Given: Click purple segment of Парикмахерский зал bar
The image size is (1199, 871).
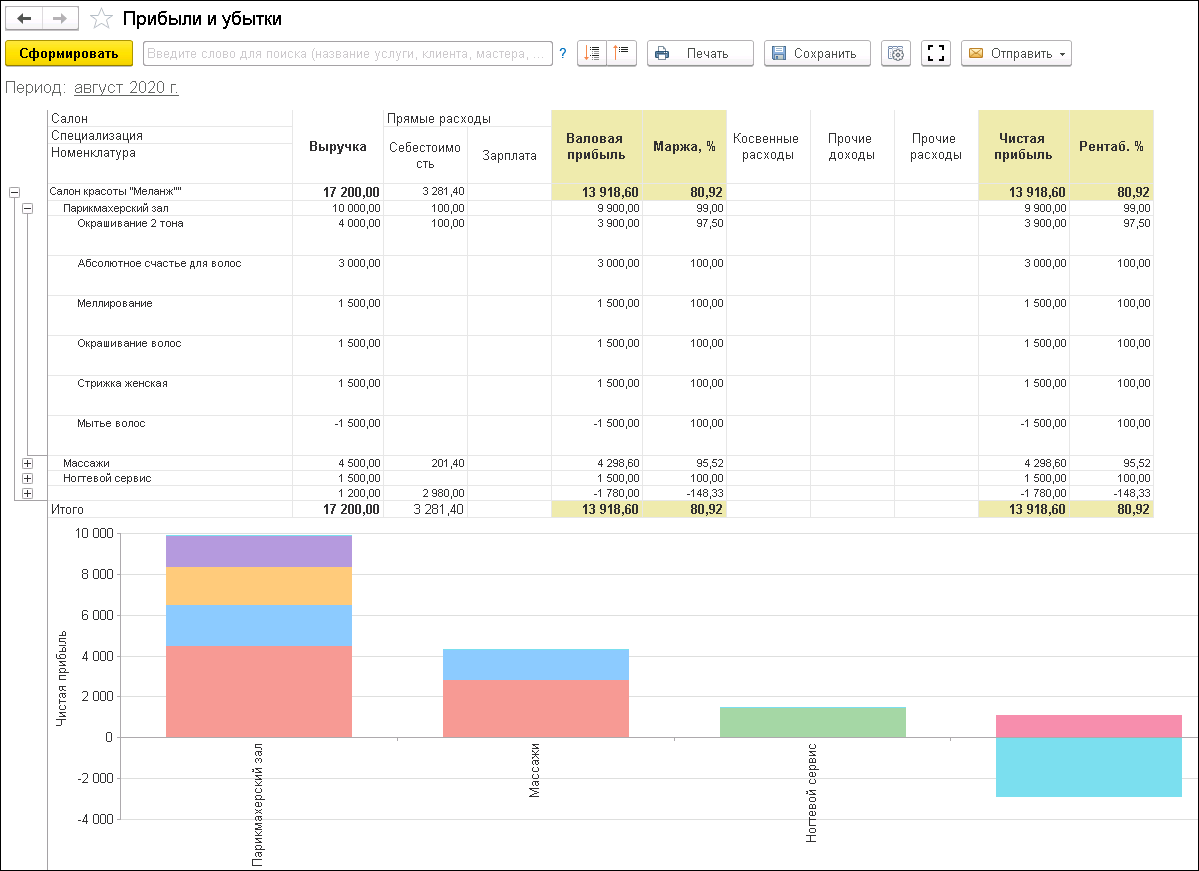Looking at the screenshot, I should click(x=258, y=551).
